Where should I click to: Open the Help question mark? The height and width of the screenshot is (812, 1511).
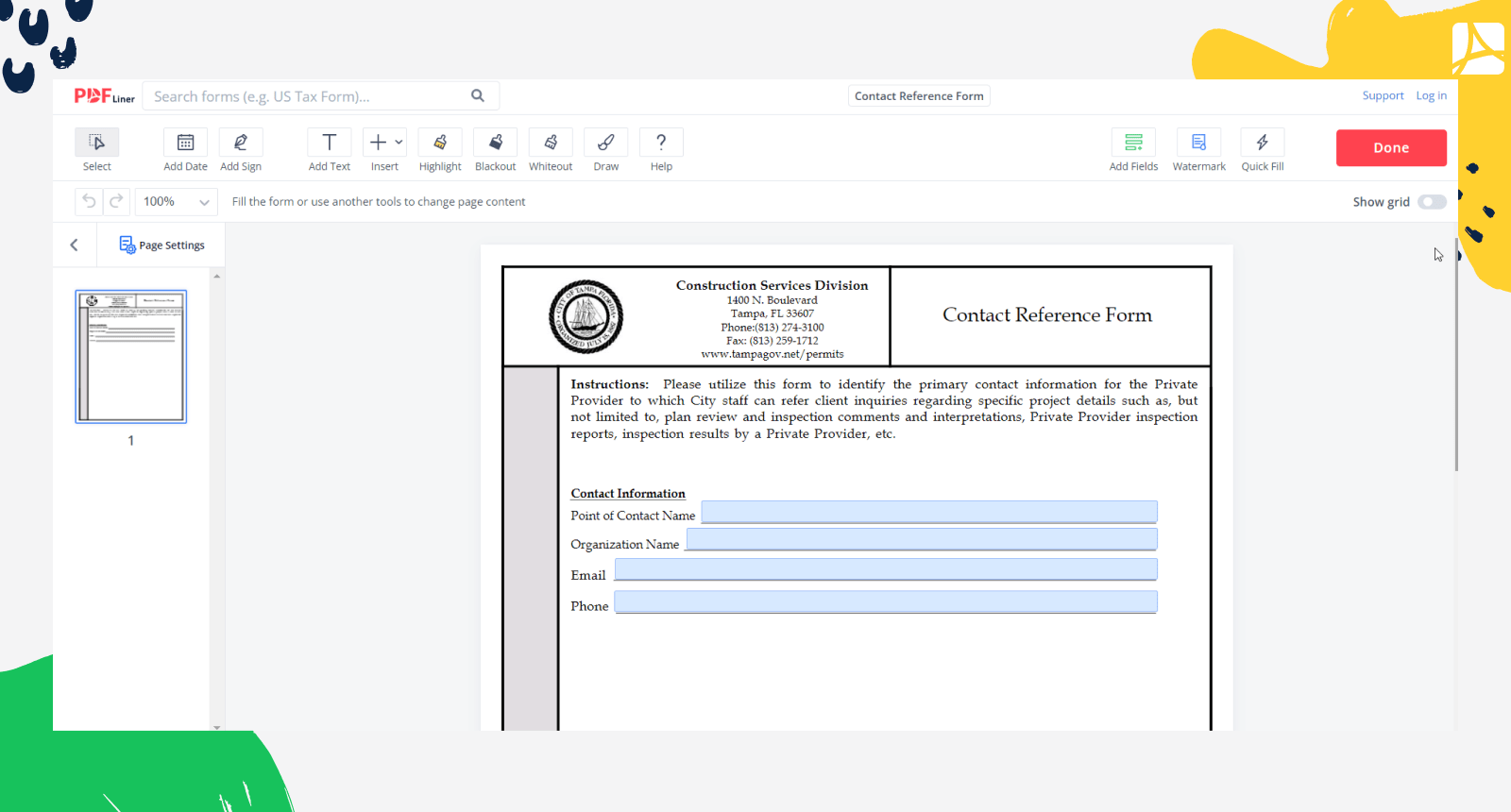pos(661,143)
